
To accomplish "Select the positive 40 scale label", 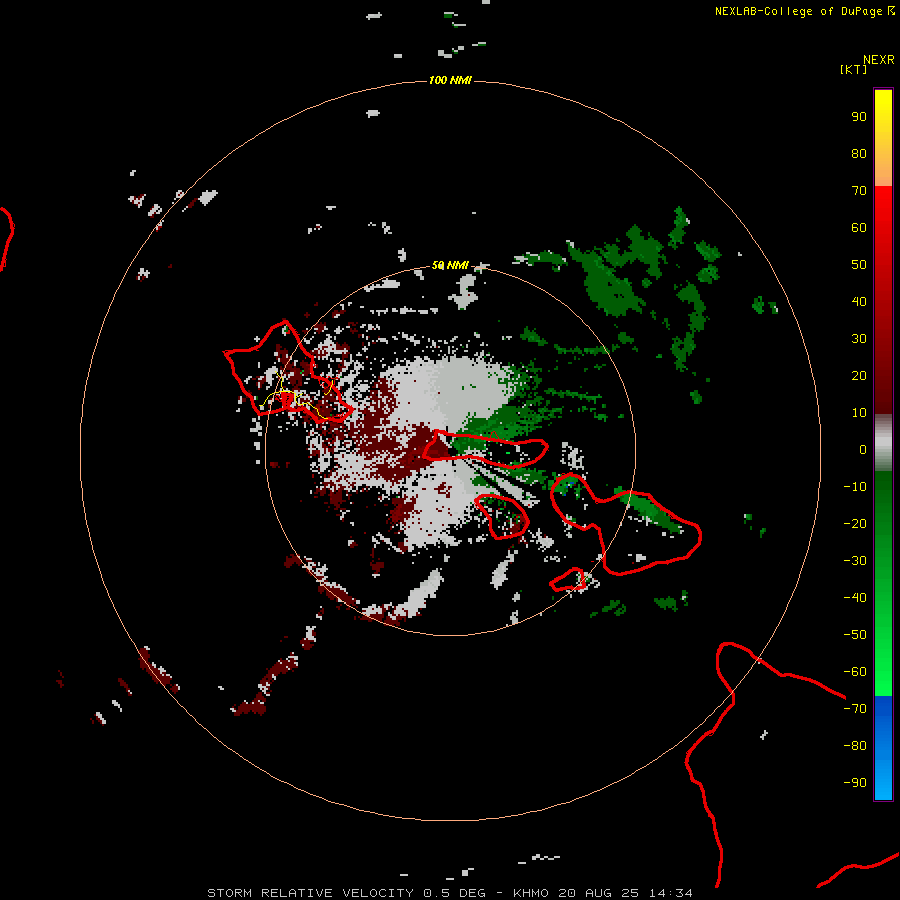I will pyautogui.click(x=859, y=302).
